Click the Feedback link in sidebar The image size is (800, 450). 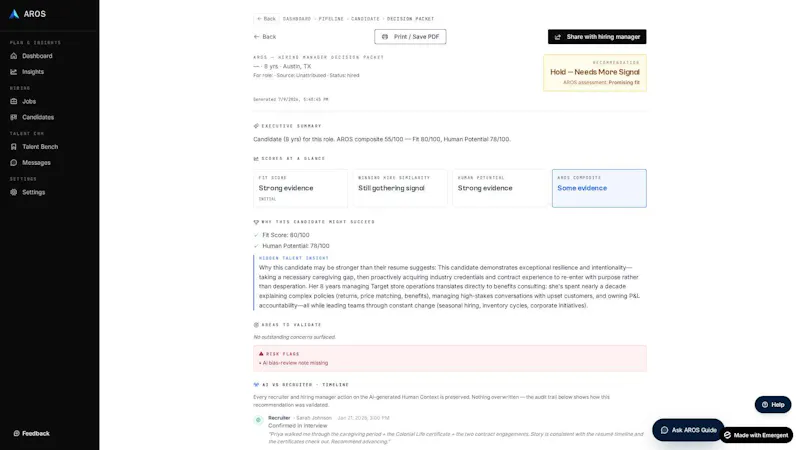32,433
